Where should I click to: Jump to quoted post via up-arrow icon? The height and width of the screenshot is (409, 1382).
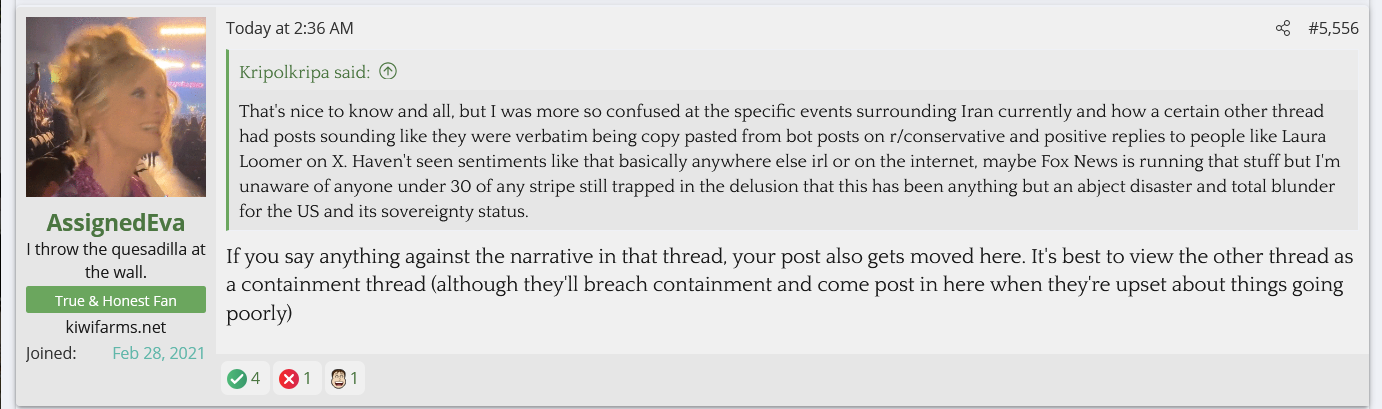(388, 71)
